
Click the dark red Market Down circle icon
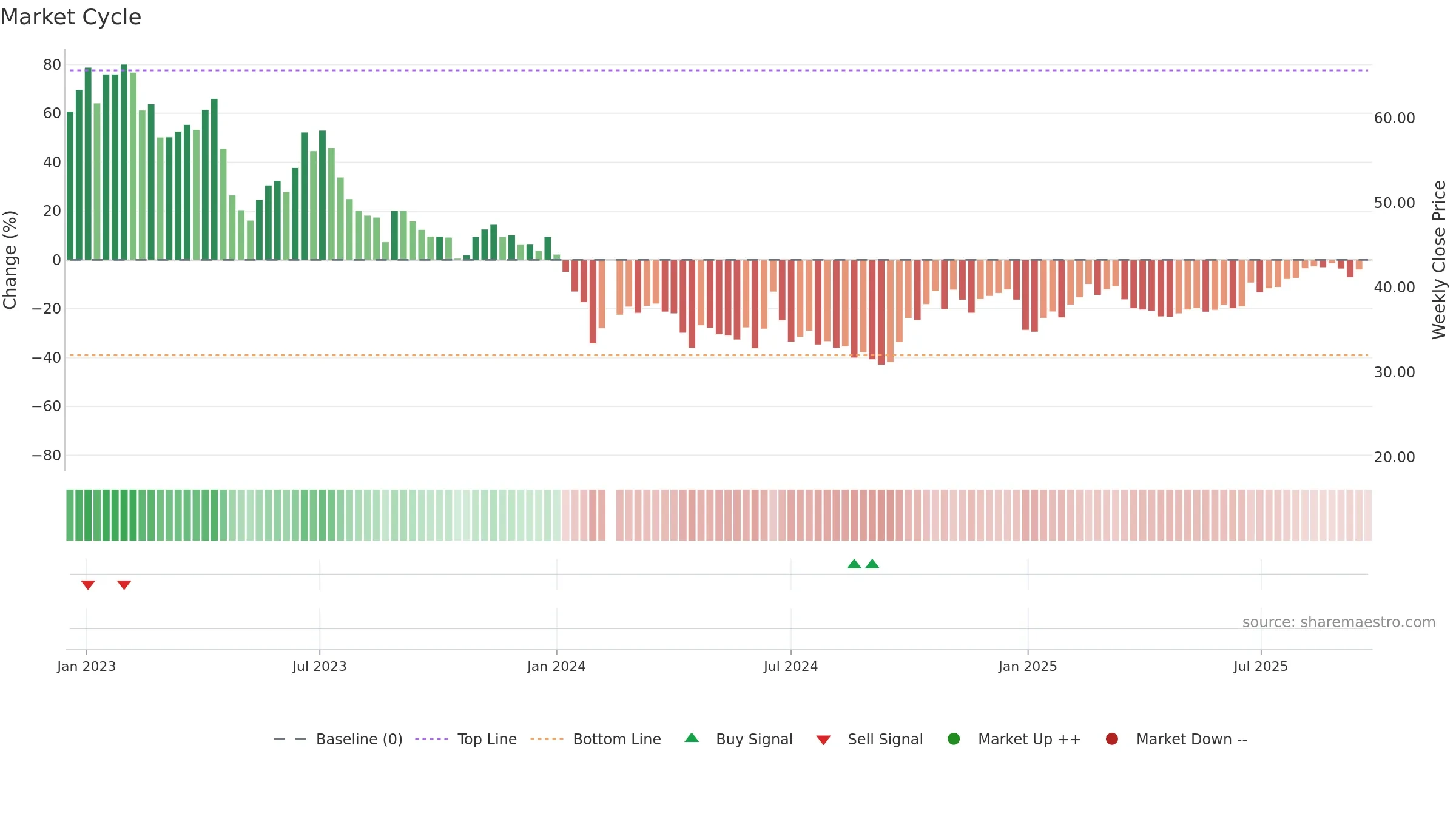pos(1112,739)
